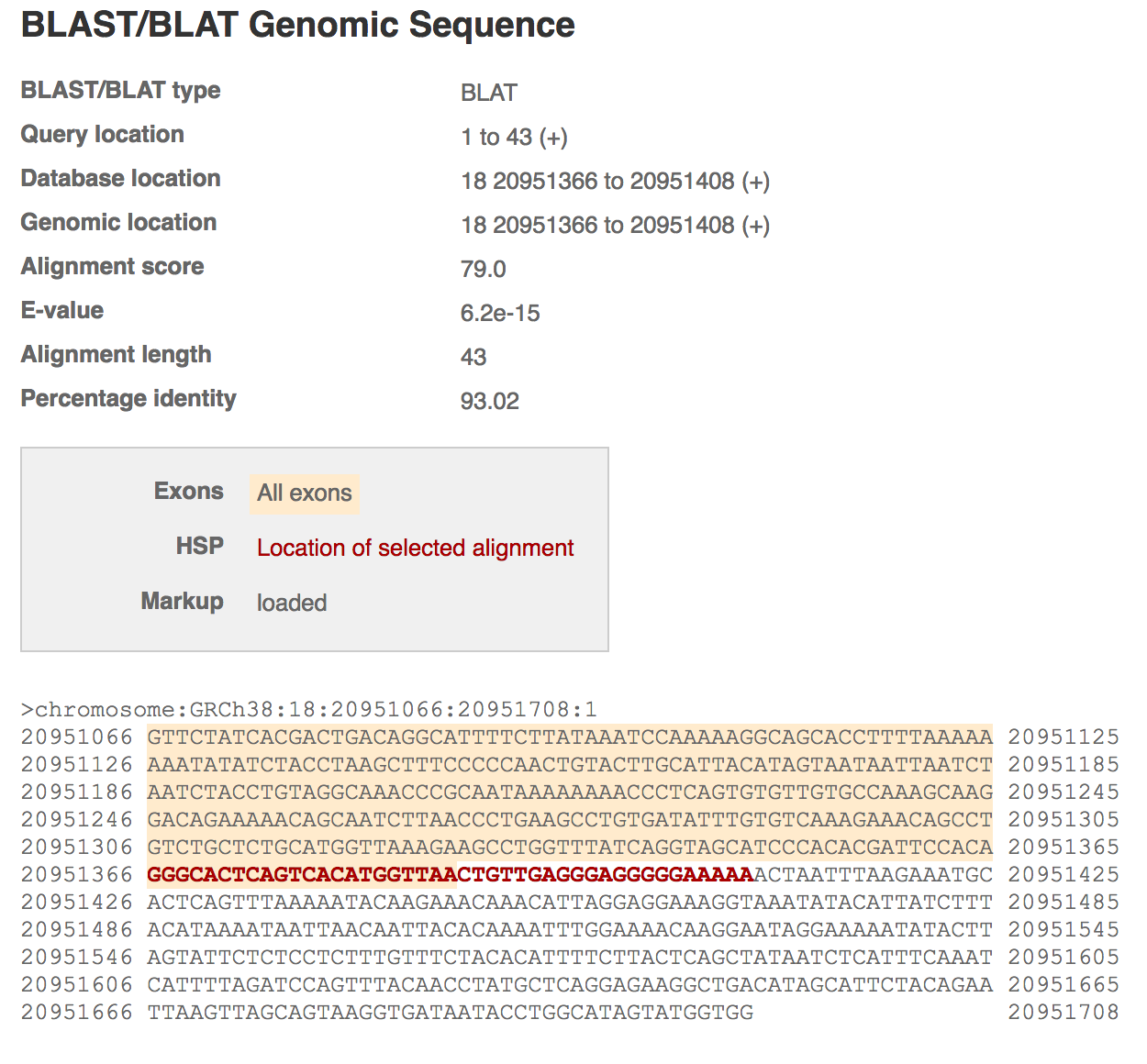Image resolution: width=1147 pixels, height=1064 pixels.
Task: Click the end coordinate 20951708 label
Action: 1063,1012
